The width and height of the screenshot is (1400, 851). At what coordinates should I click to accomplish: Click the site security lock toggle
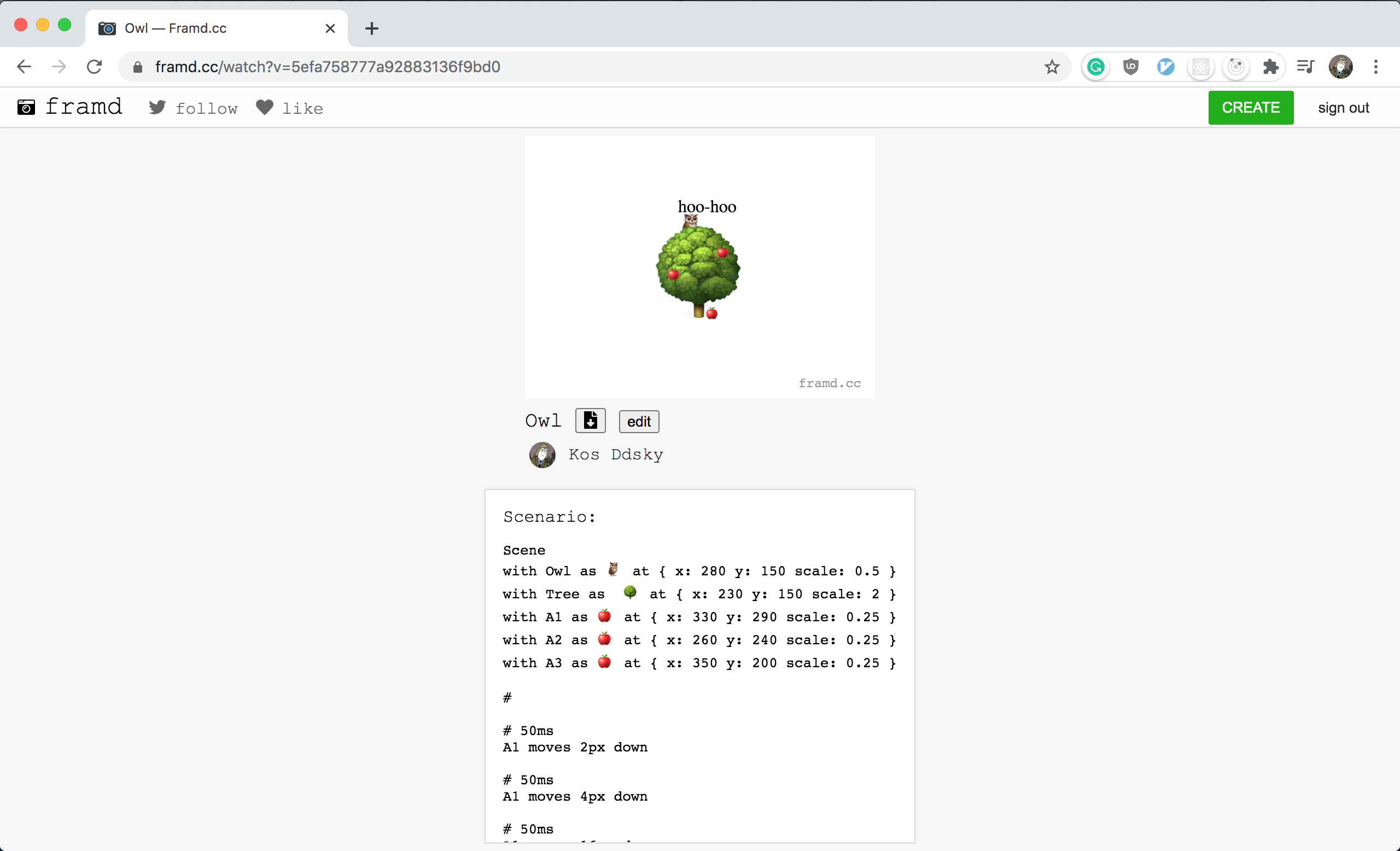click(x=136, y=67)
